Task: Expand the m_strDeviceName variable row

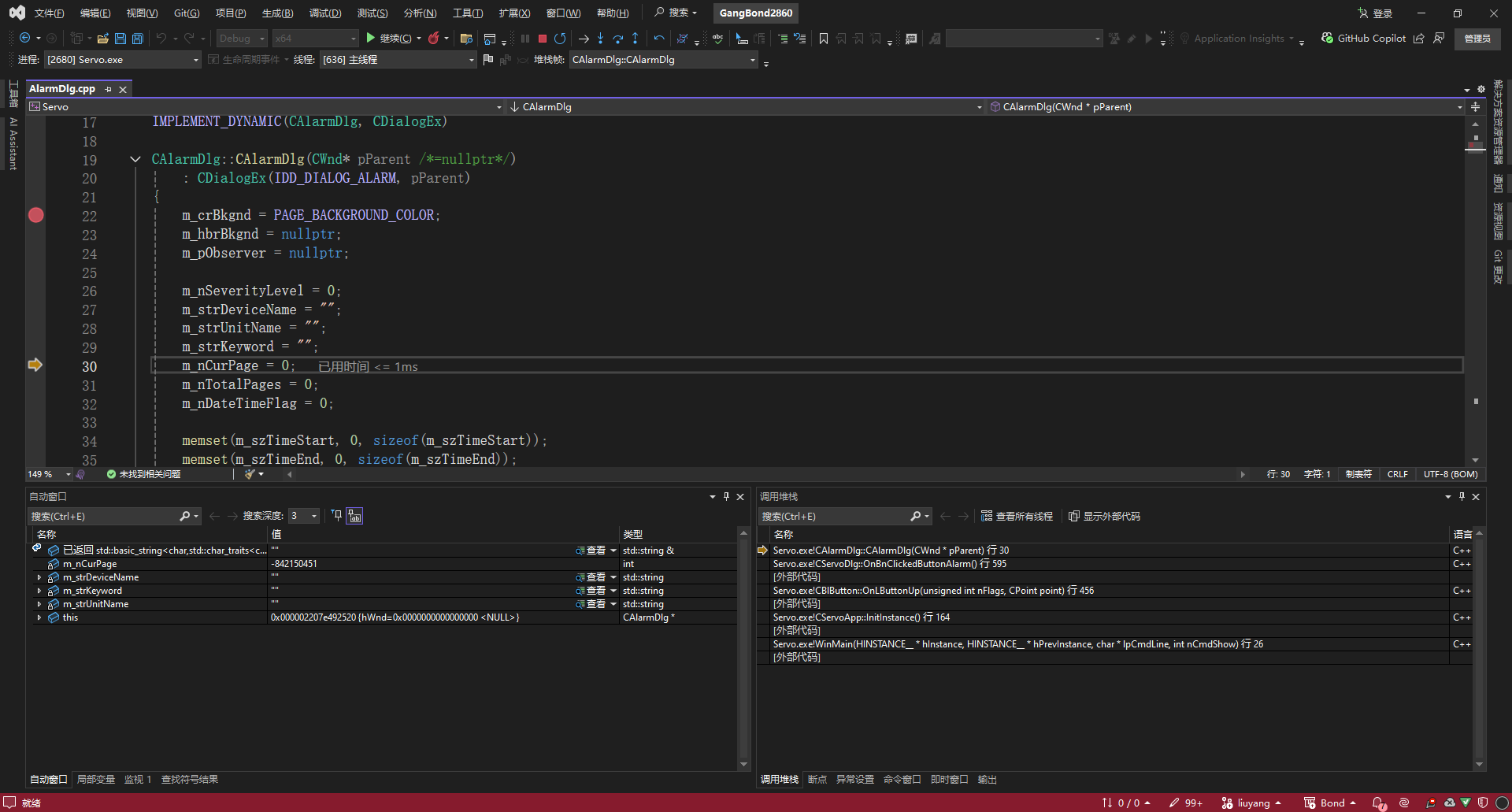Action: pyautogui.click(x=39, y=577)
